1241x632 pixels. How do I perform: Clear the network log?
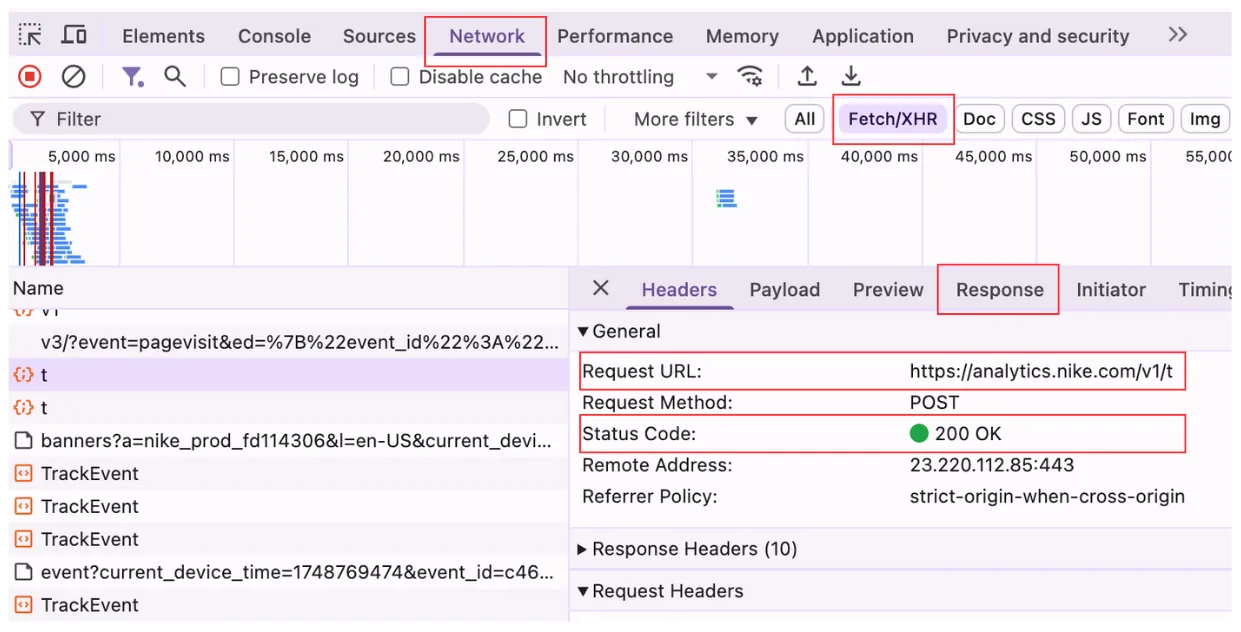tap(73, 76)
